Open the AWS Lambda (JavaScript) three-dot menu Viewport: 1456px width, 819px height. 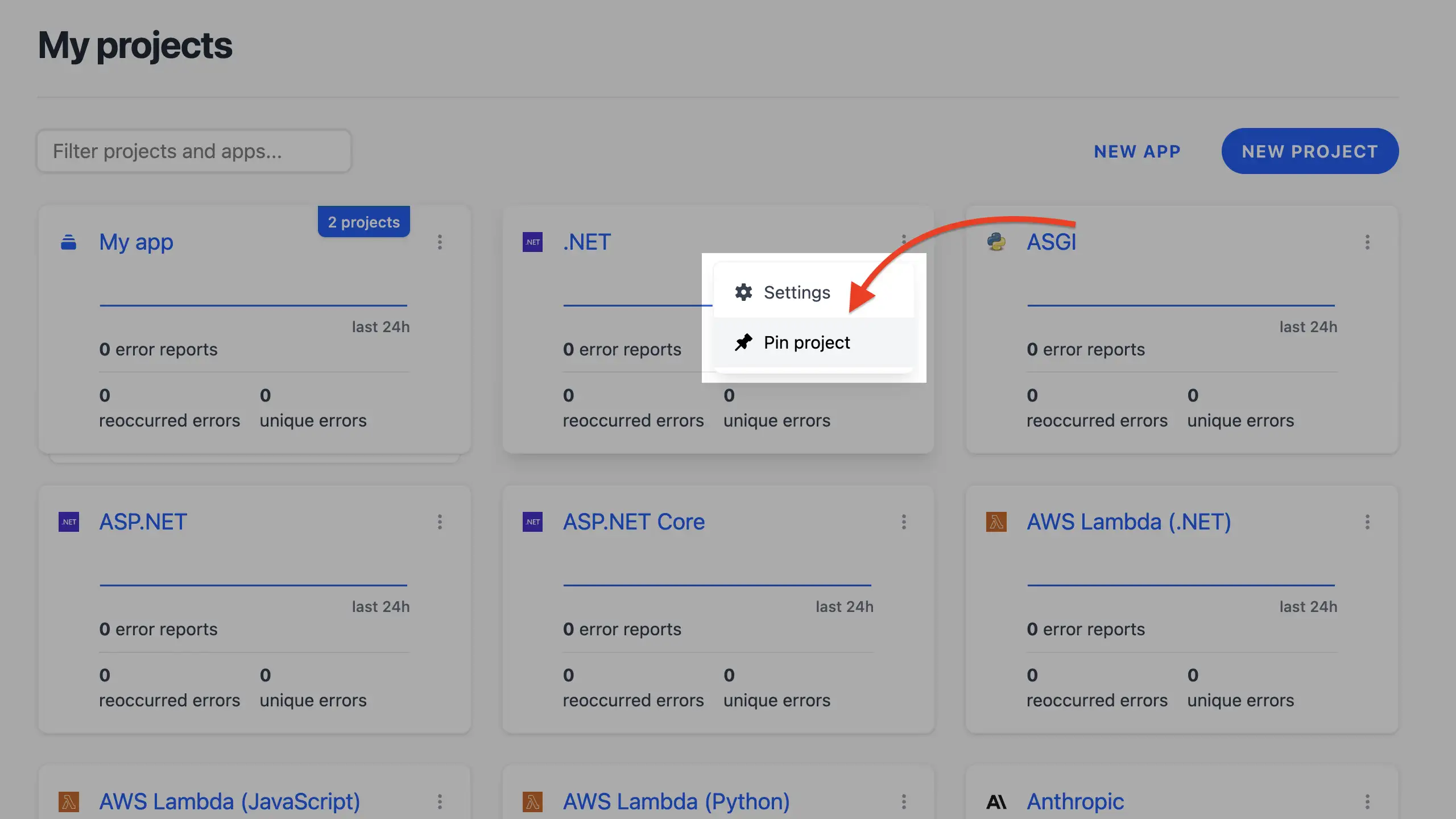440,802
